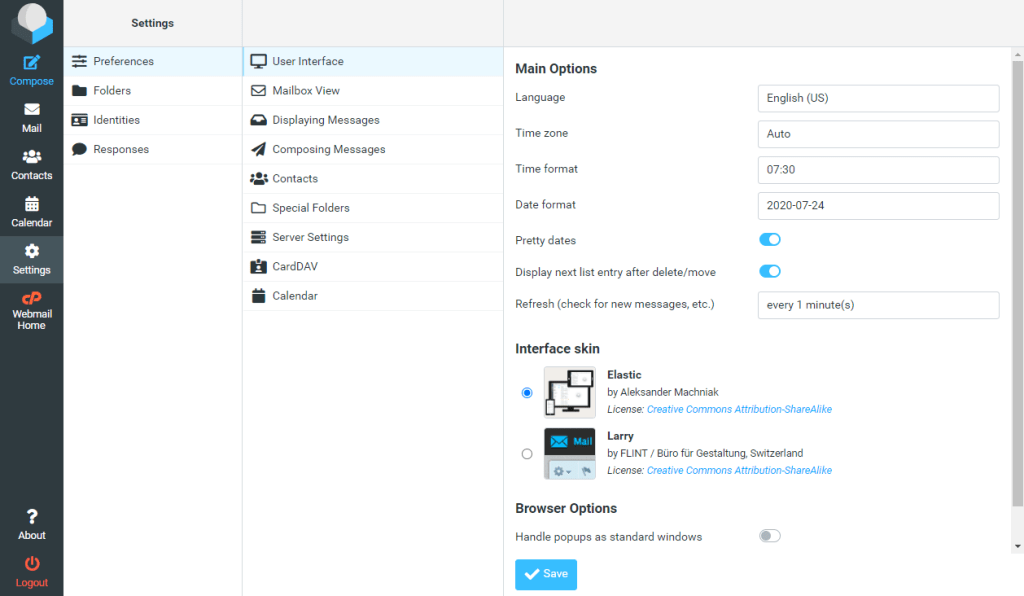Open the Calendar sidebar icon
This screenshot has width=1024, height=596.
(x=31, y=204)
